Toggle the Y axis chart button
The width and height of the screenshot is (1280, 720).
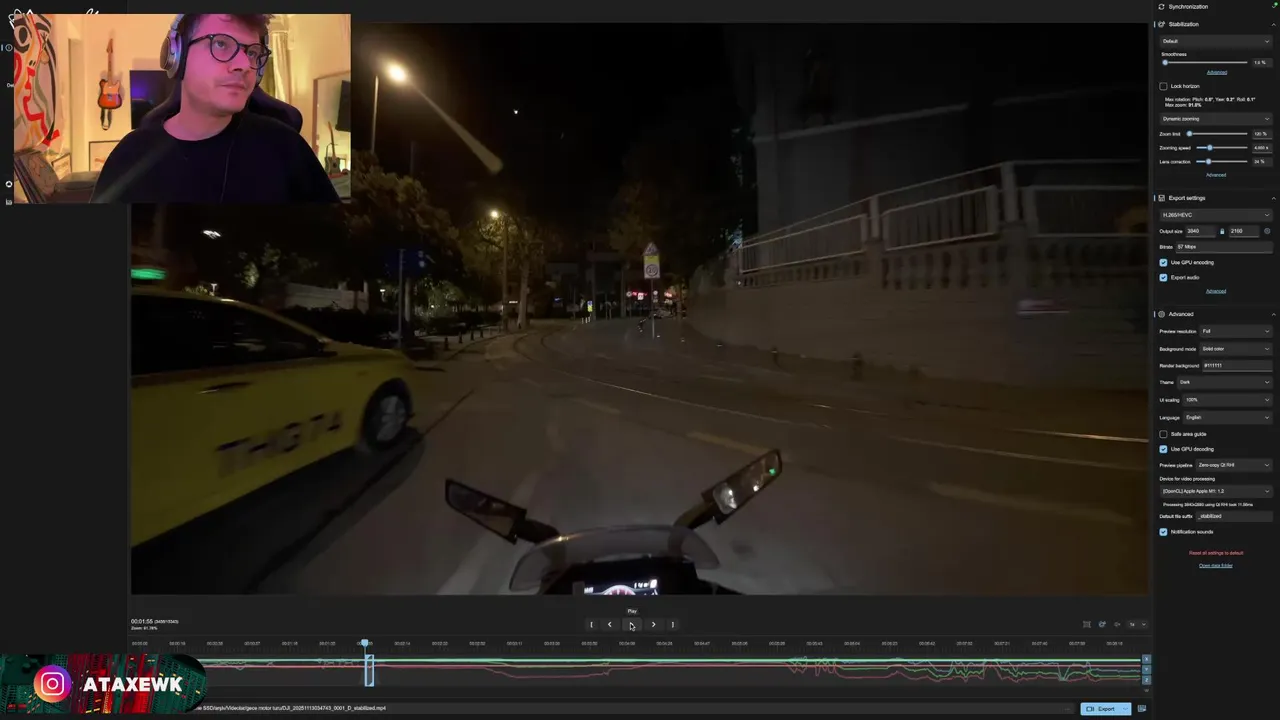1146,669
